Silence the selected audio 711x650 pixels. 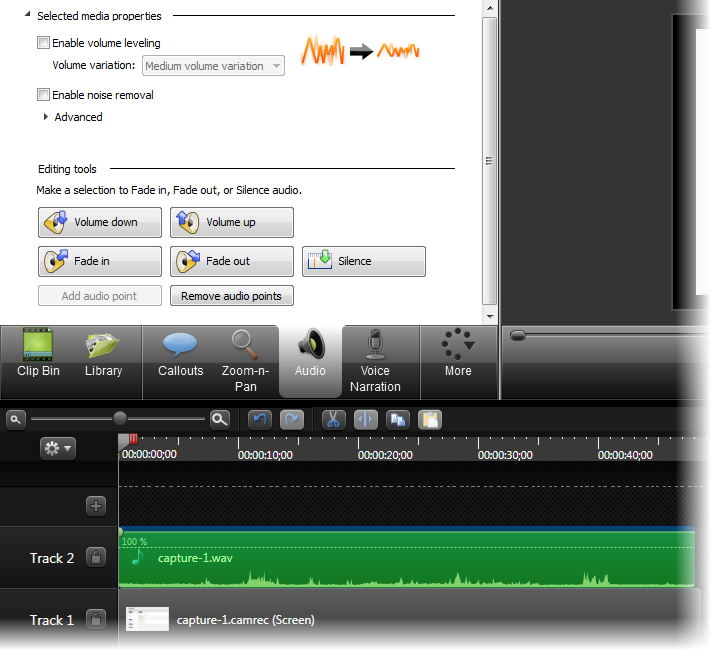(364, 261)
